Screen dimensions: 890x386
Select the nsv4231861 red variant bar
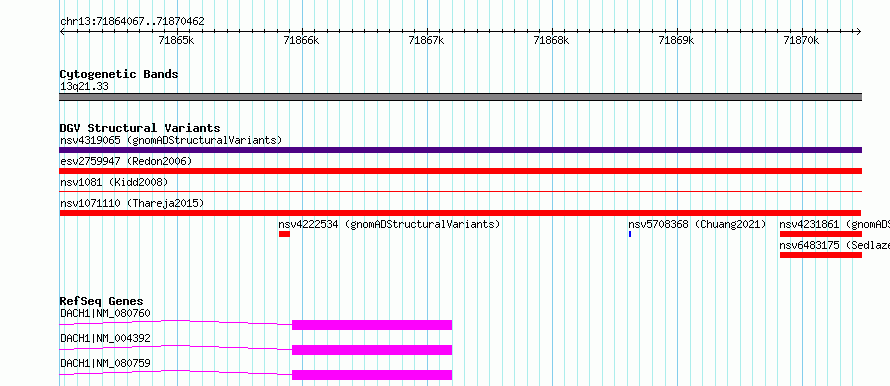click(x=821, y=234)
